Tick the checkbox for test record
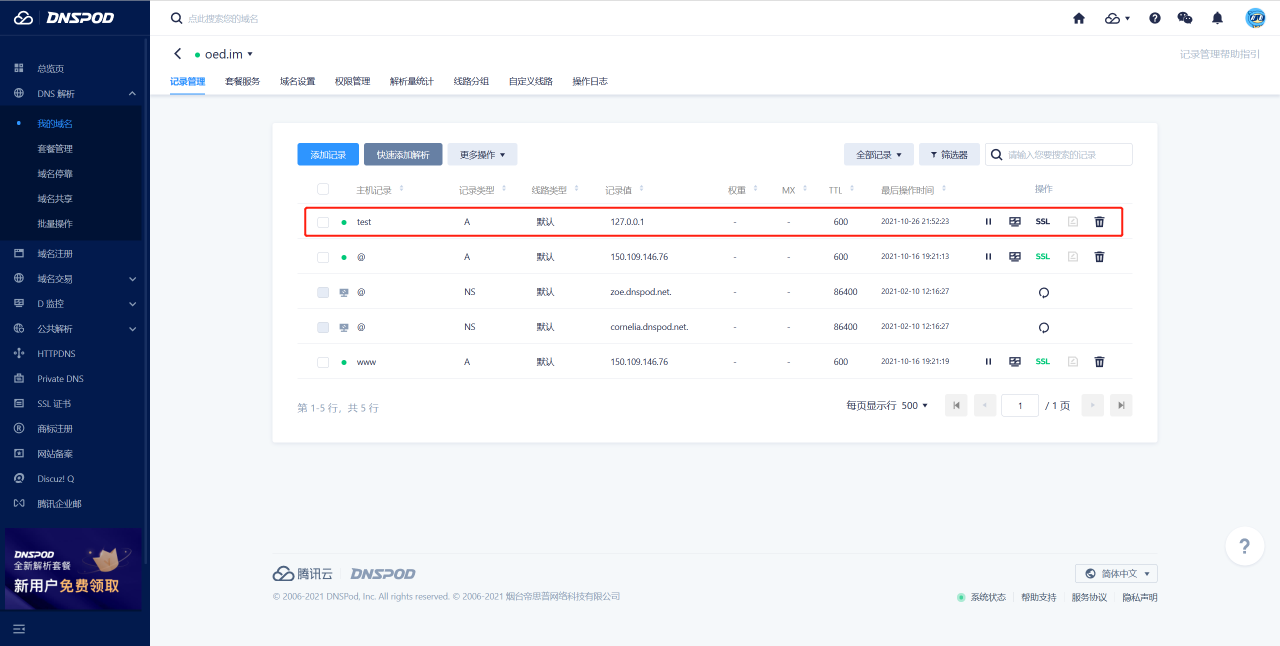Image resolution: width=1280 pixels, height=646 pixels. 323,222
